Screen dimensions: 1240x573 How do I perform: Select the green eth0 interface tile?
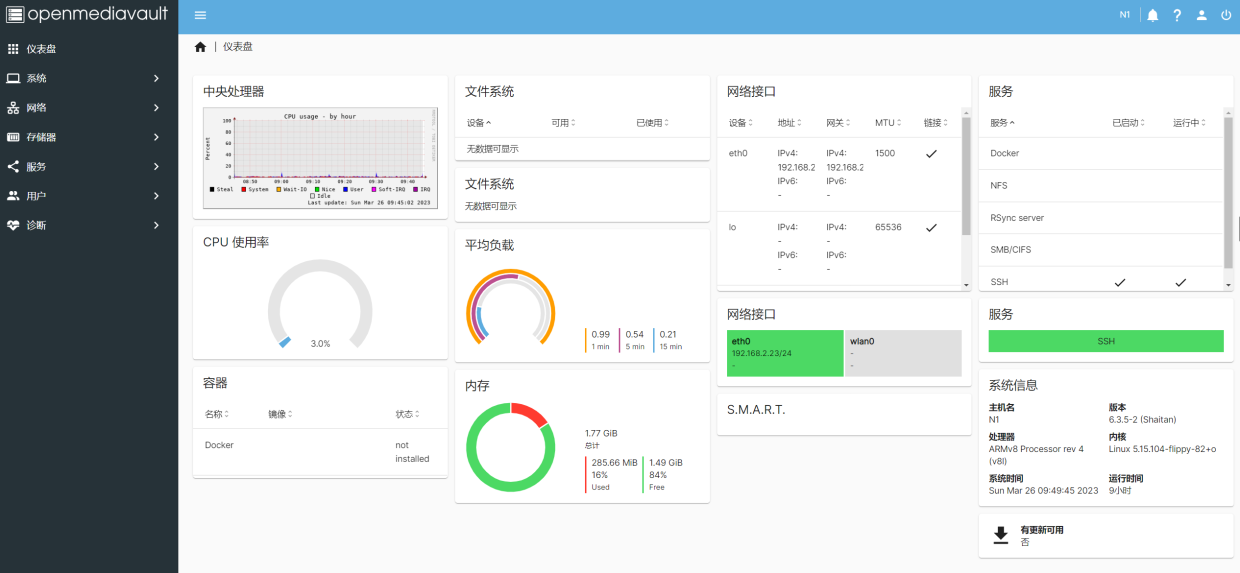click(785, 353)
